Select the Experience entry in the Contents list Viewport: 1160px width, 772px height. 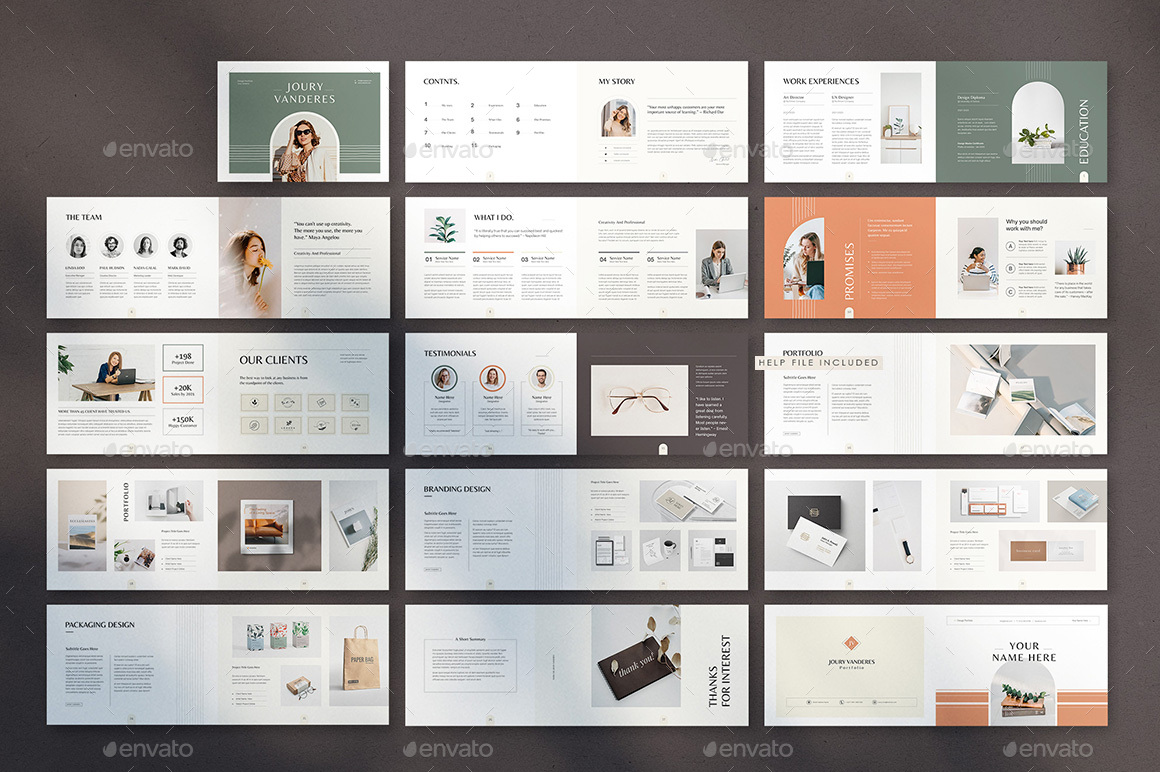click(495, 105)
